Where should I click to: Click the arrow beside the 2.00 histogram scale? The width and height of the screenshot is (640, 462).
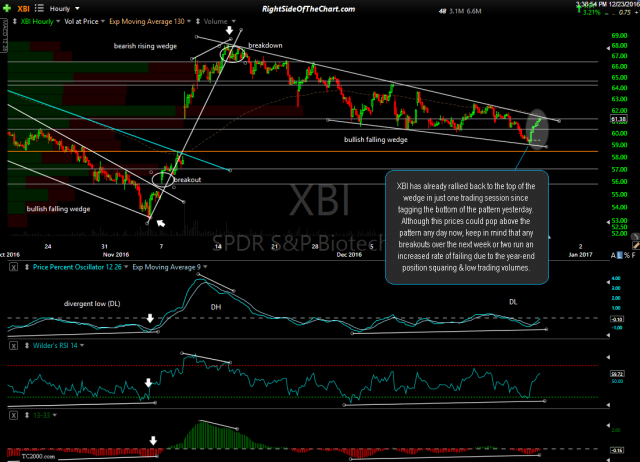coord(608,426)
